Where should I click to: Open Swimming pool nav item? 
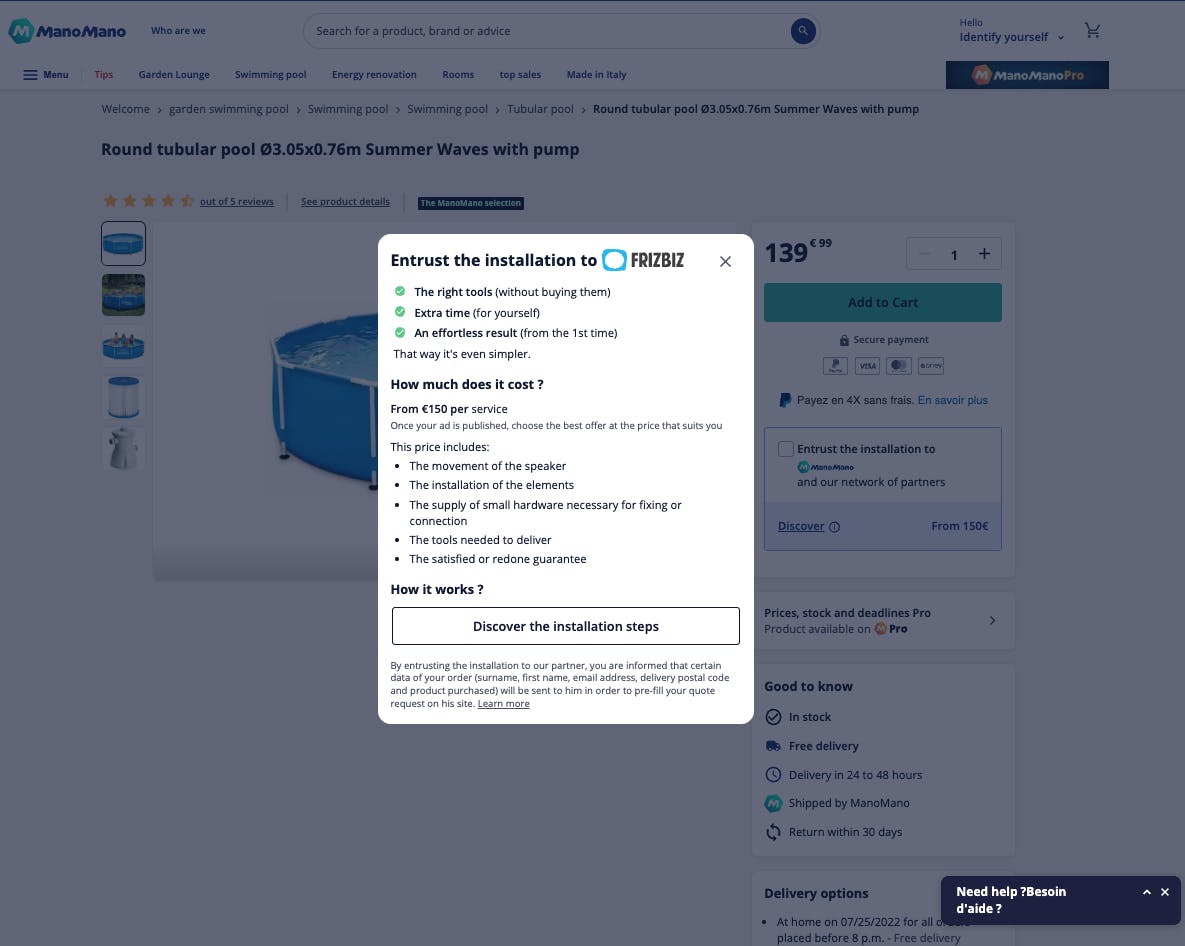point(271,75)
